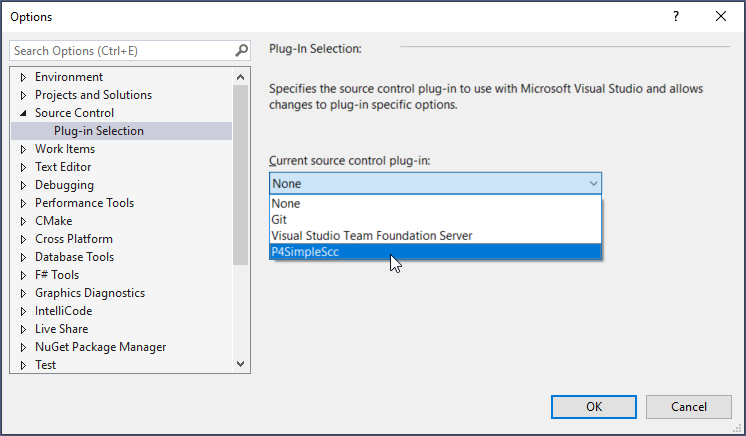
Task: Click the OK button
Action: [594, 407]
